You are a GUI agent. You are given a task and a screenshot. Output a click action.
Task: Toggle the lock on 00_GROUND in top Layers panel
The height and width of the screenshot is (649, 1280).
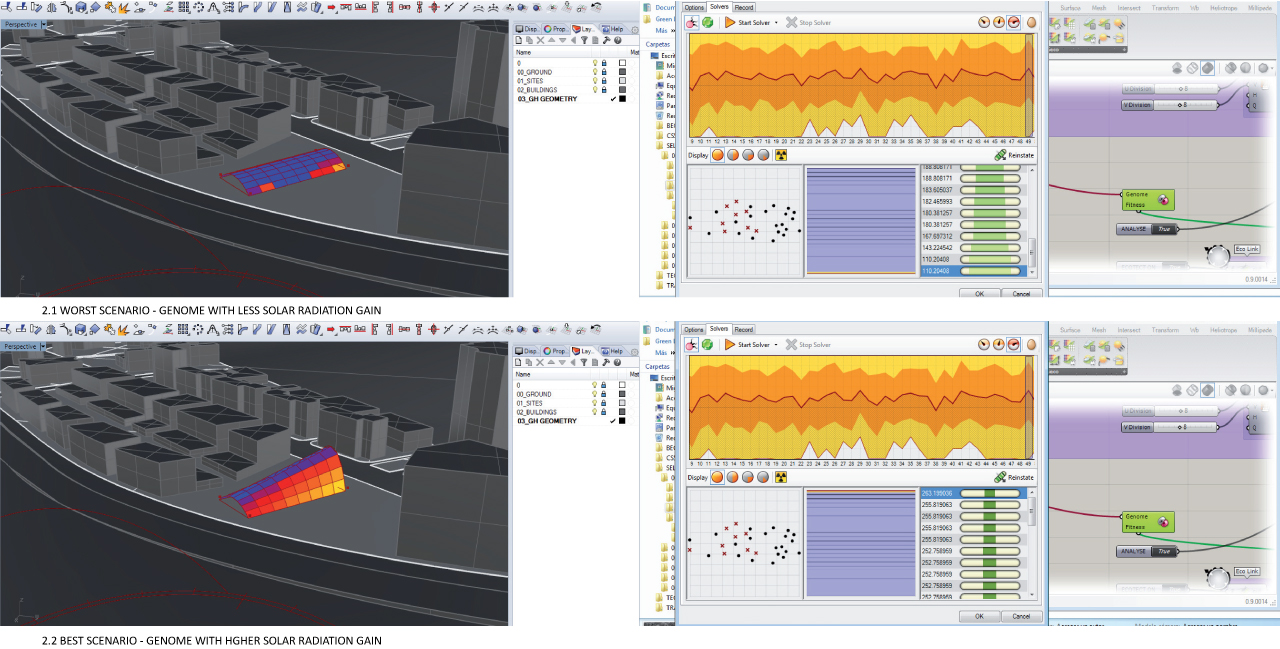604,72
